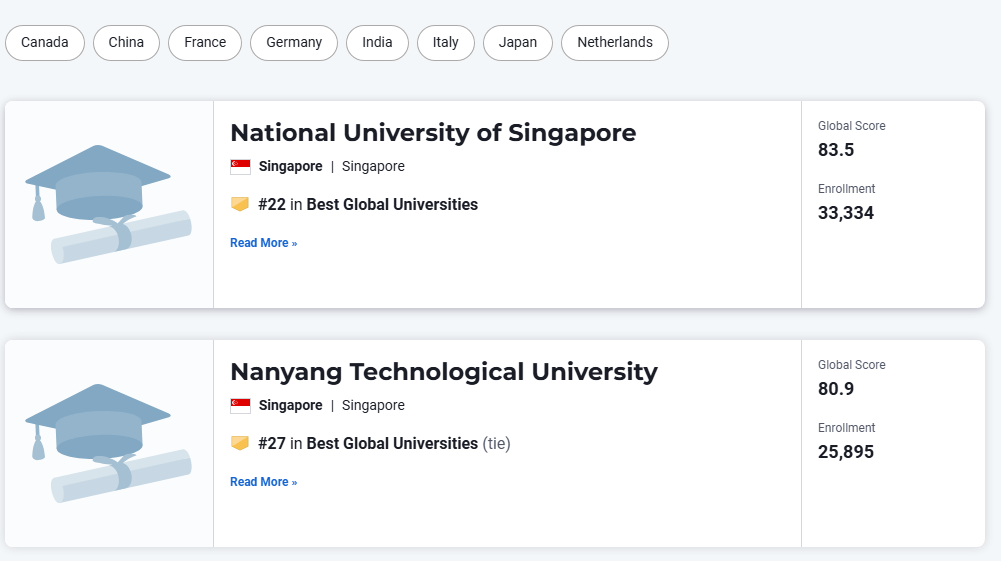Click '#27 in Best Global Universities (tie)' text
The height and width of the screenshot is (561, 1001).
click(x=384, y=444)
